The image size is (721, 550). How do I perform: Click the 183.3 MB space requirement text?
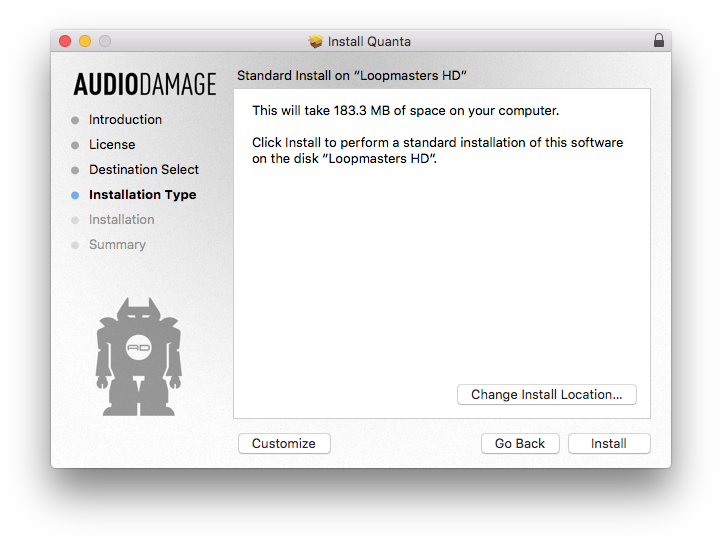click(x=405, y=110)
